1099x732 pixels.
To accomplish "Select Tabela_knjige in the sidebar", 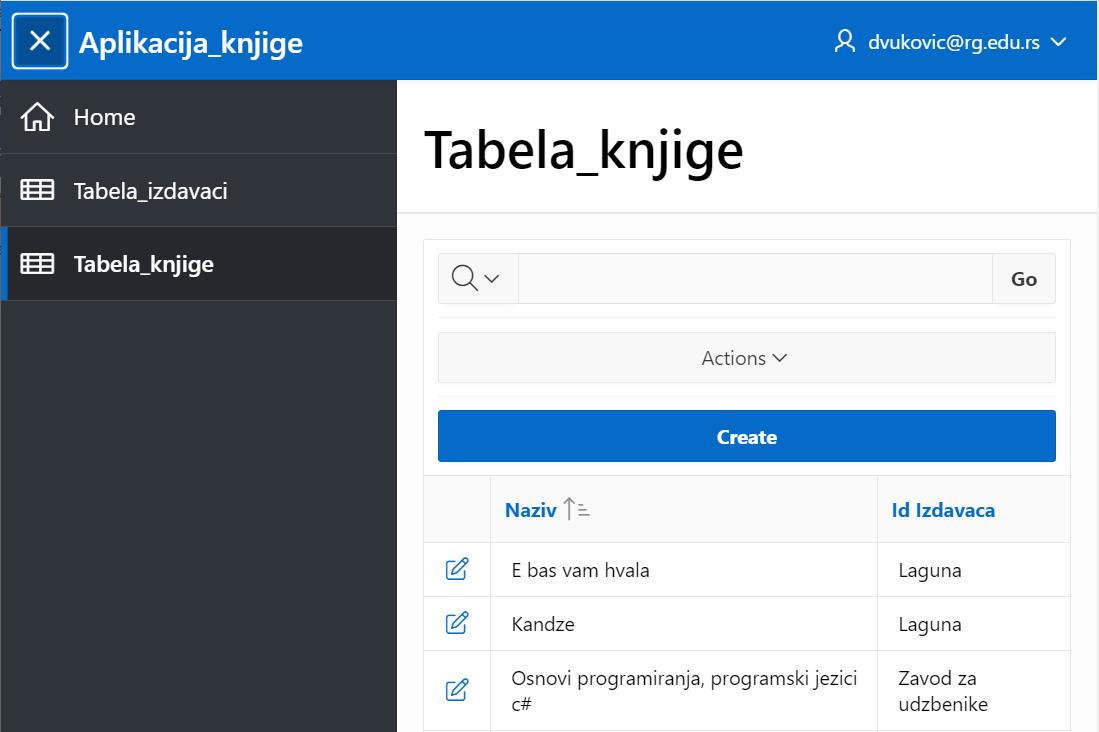I will pos(143,264).
